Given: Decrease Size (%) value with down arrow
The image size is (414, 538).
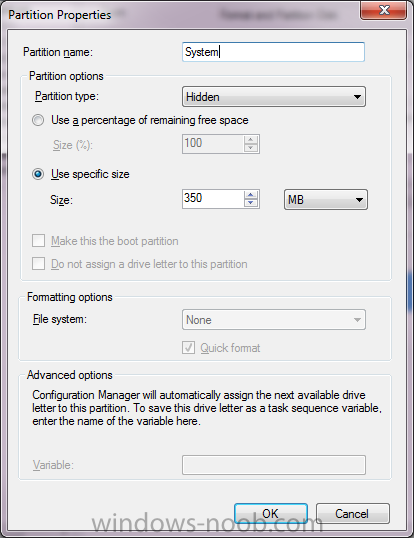Looking at the screenshot, I should (250, 148).
